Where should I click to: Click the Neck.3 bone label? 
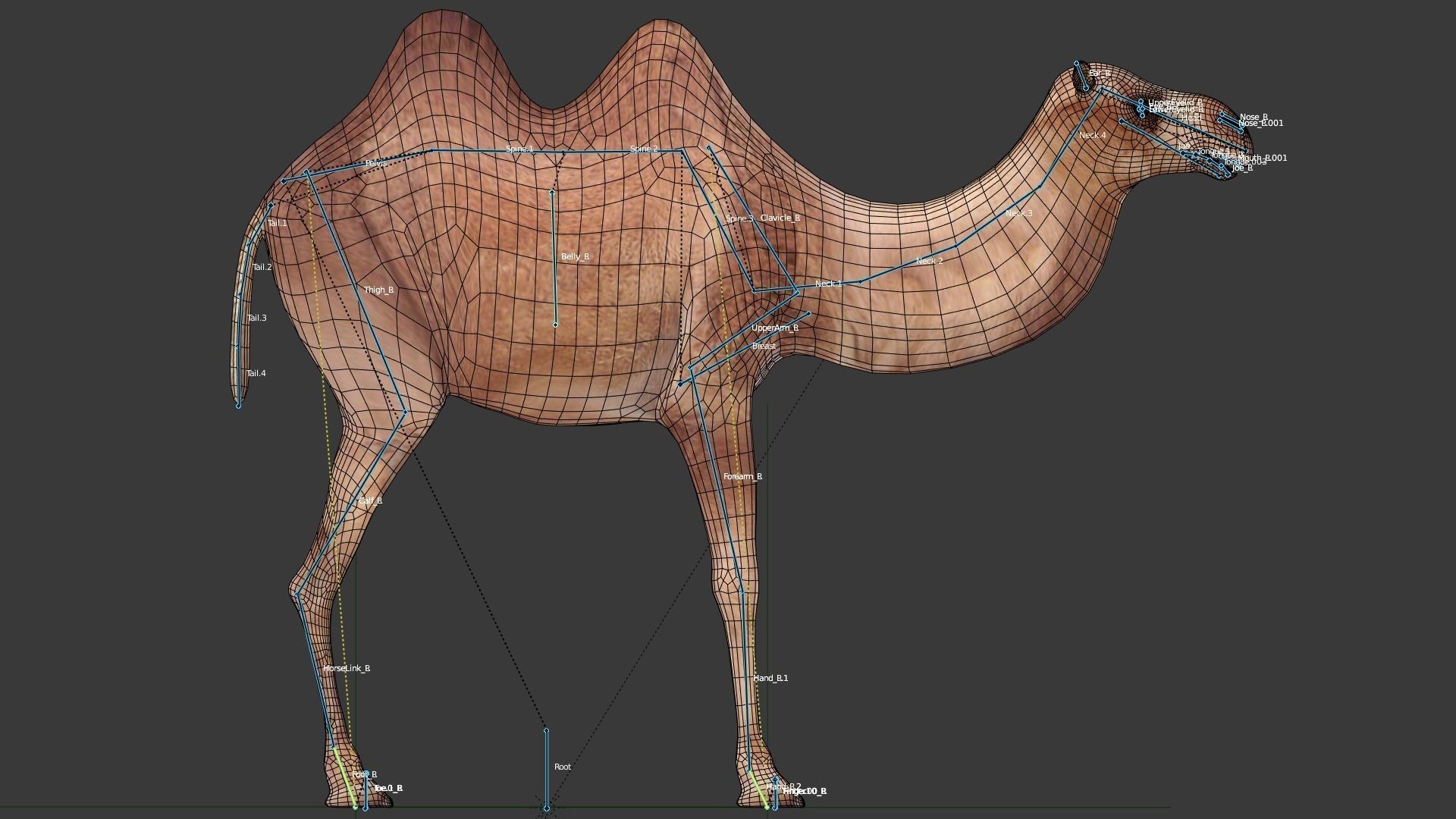pyautogui.click(x=1019, y=214)
